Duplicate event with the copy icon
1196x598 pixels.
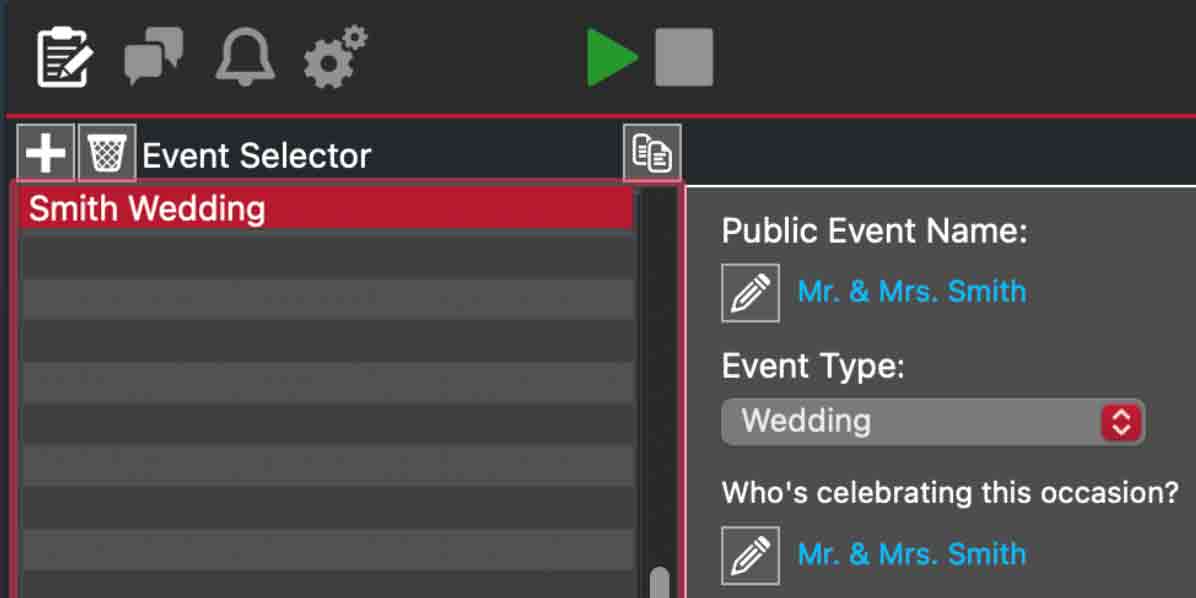[652, 154]
